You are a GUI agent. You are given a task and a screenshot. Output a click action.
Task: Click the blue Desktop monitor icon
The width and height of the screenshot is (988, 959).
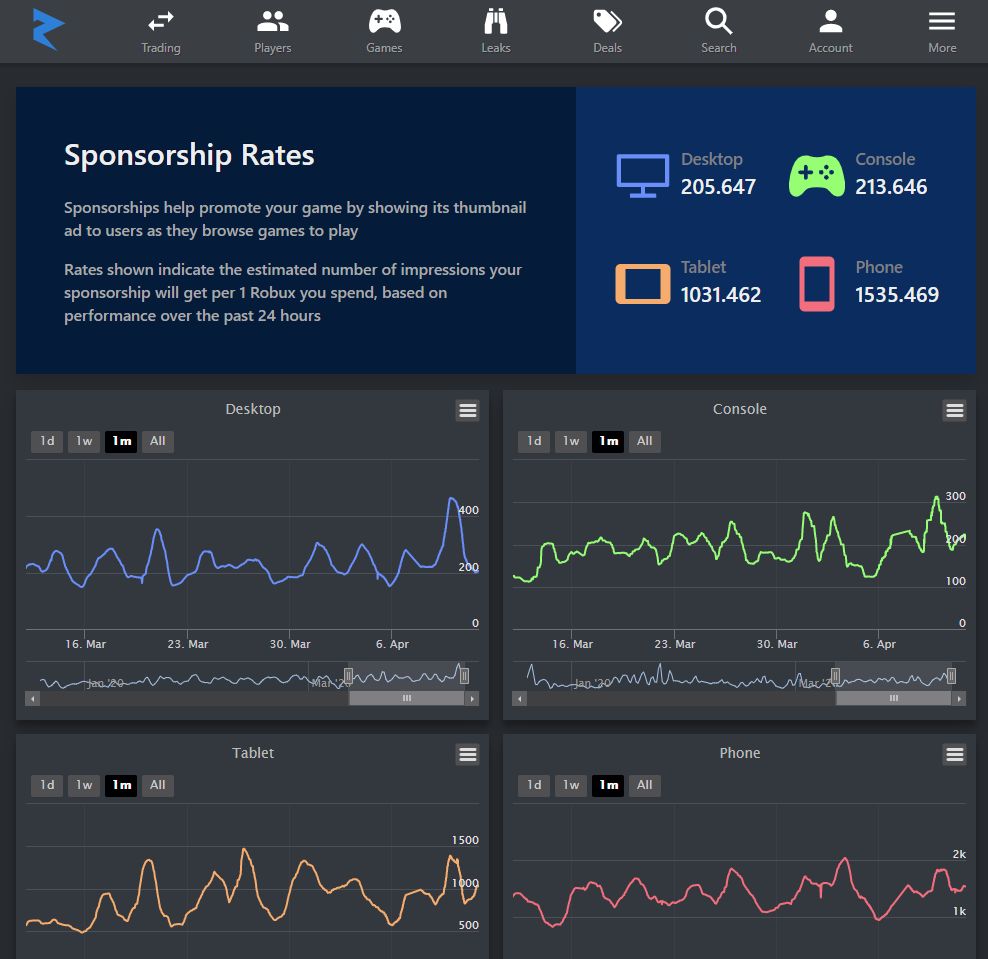click(643, 176)
